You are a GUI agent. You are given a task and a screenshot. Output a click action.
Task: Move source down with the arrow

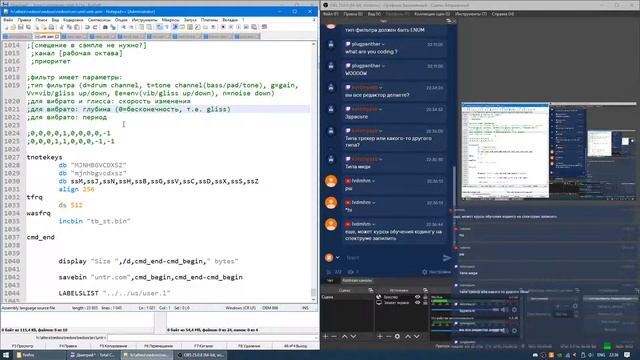point(417,336)
